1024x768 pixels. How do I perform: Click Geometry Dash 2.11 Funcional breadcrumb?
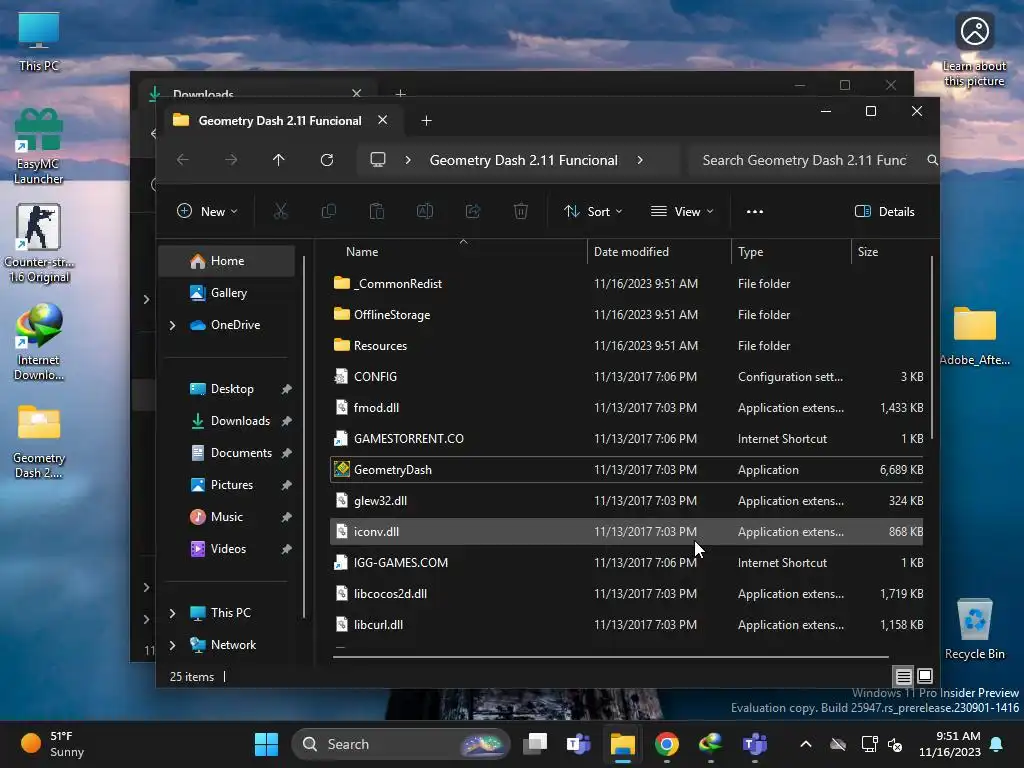[523, 160]
